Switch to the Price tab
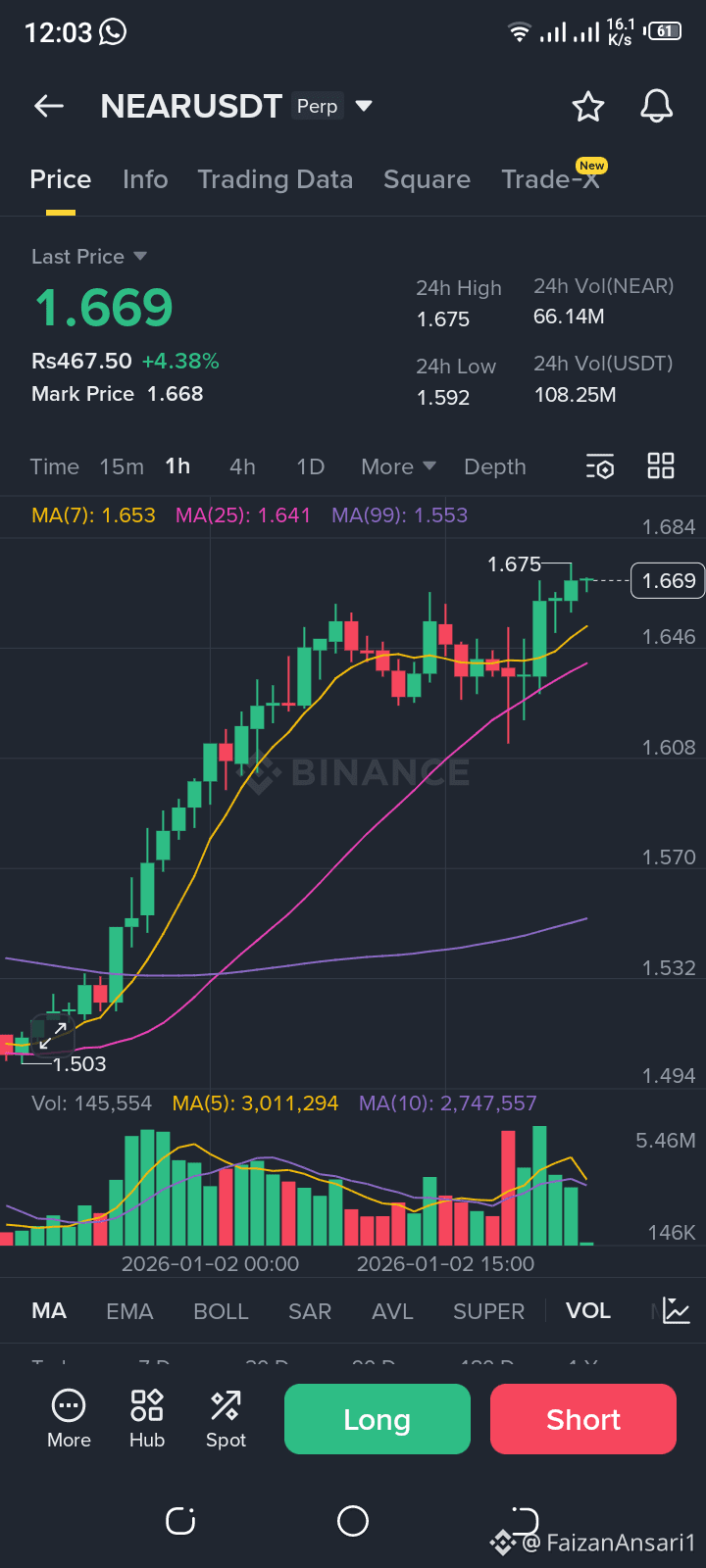The image size is (706, 1568). pyautogui.click(x=61, y=179)
